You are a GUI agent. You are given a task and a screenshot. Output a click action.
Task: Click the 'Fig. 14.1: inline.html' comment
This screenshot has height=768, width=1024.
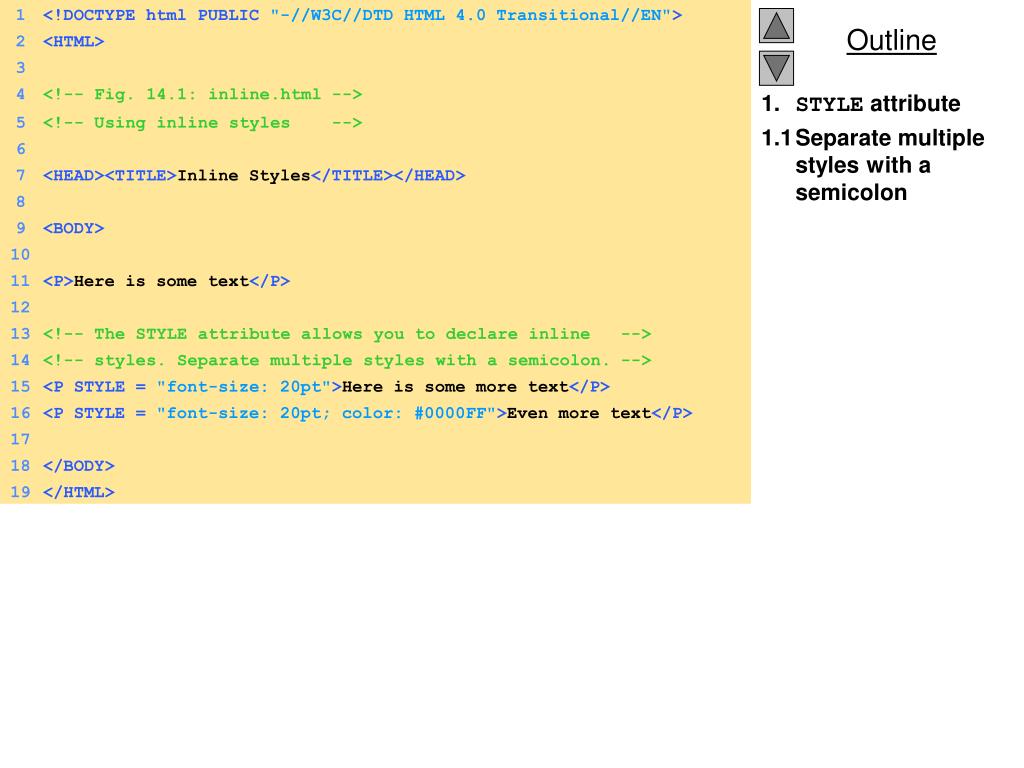[202, 95]
